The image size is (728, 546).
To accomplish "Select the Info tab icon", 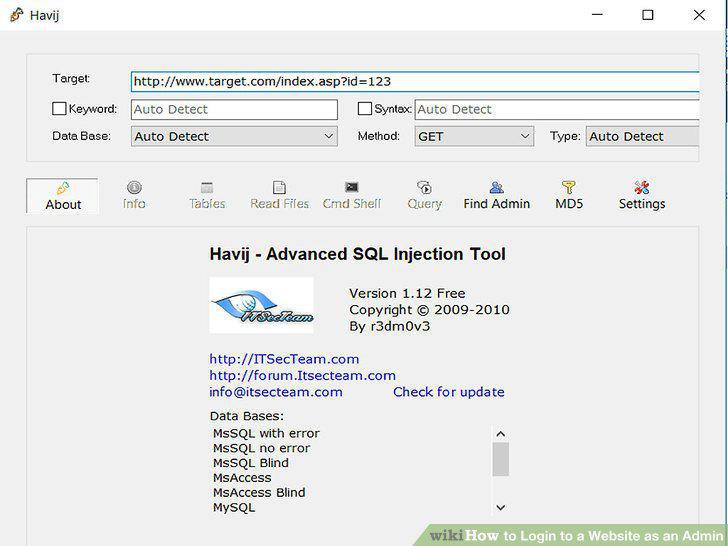I will [x=134, y=188].
